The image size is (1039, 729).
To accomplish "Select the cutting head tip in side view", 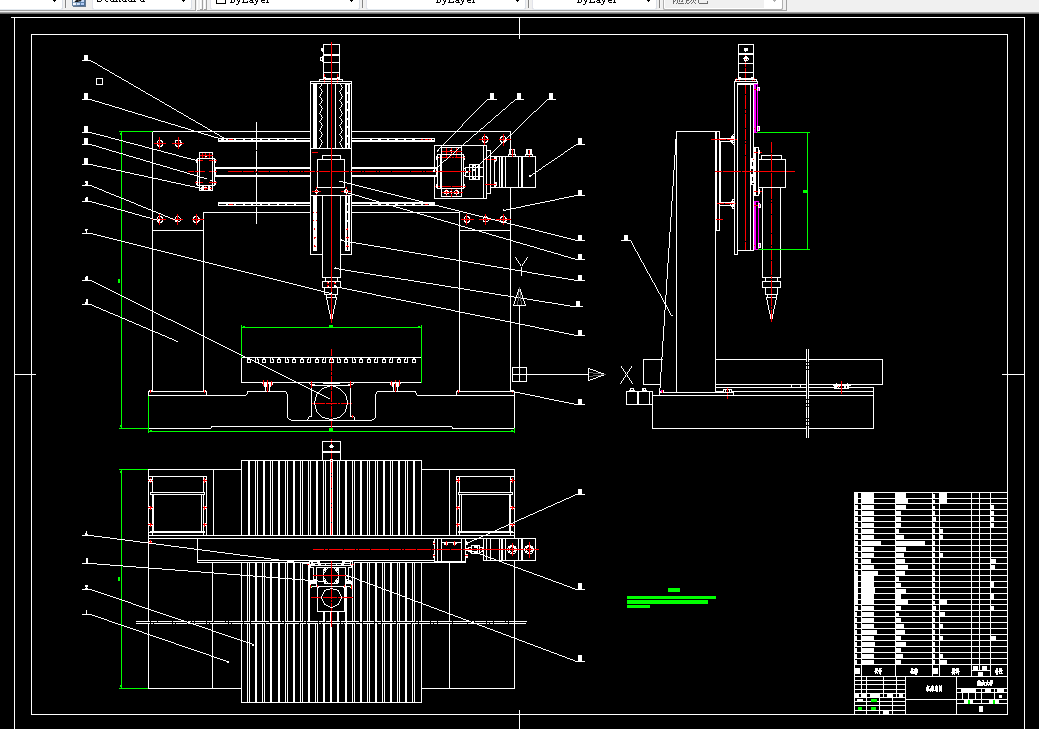I will pos(771,307).
